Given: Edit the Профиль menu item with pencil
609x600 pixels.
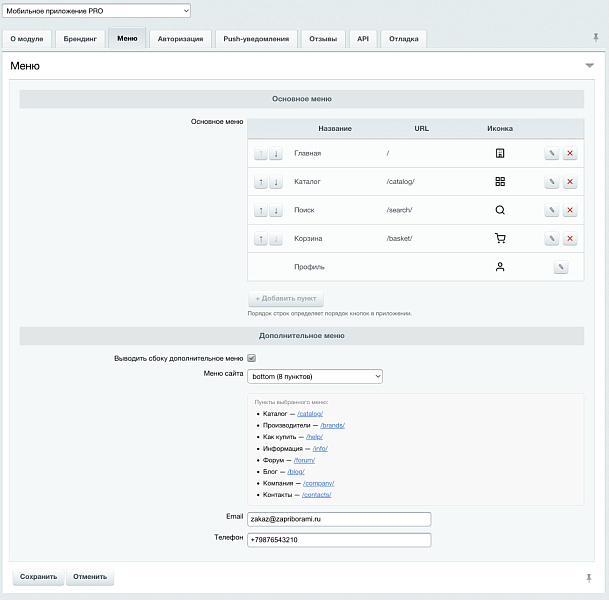Looking at the screenshot, I should 561,267.
